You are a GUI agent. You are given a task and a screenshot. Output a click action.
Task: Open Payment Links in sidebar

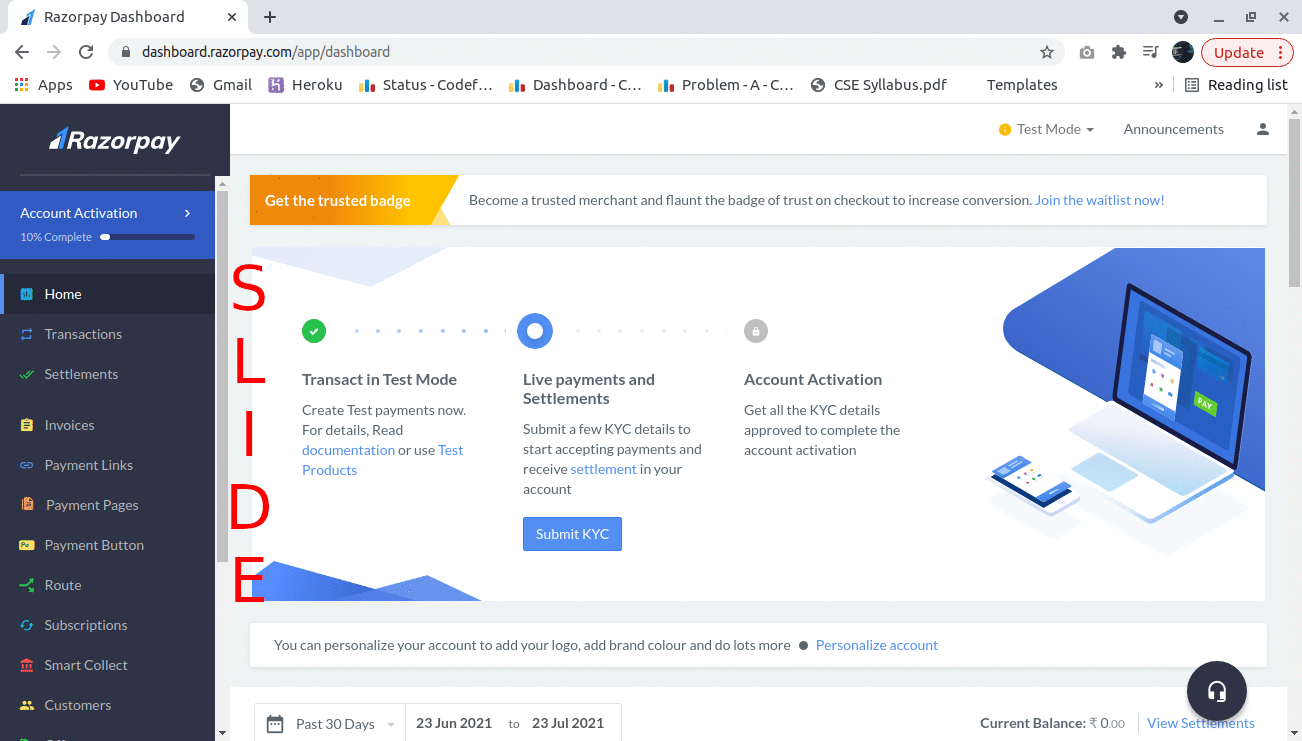pos(108,465)
